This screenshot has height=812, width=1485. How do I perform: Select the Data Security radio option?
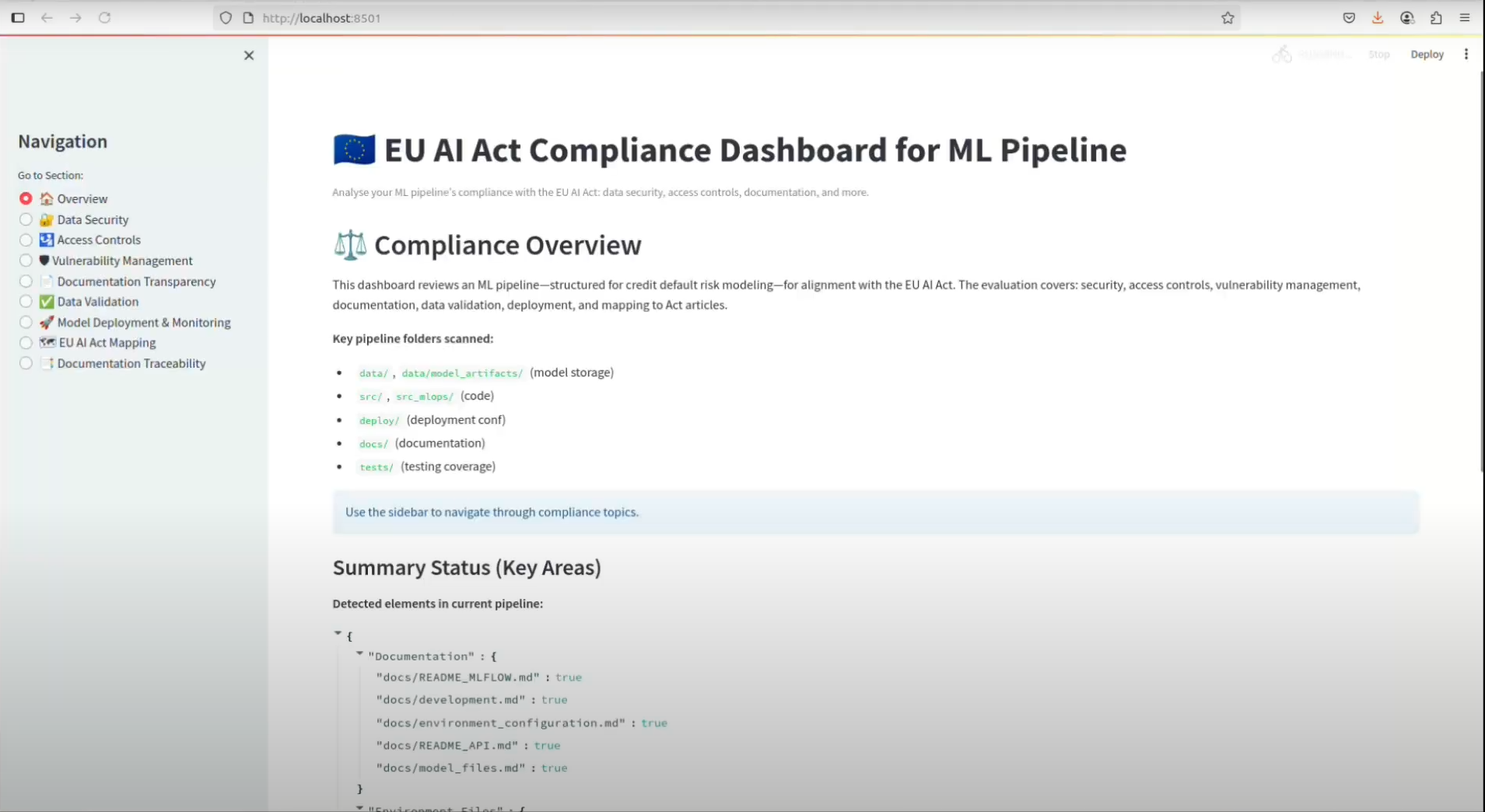click(x=26, y=220)
